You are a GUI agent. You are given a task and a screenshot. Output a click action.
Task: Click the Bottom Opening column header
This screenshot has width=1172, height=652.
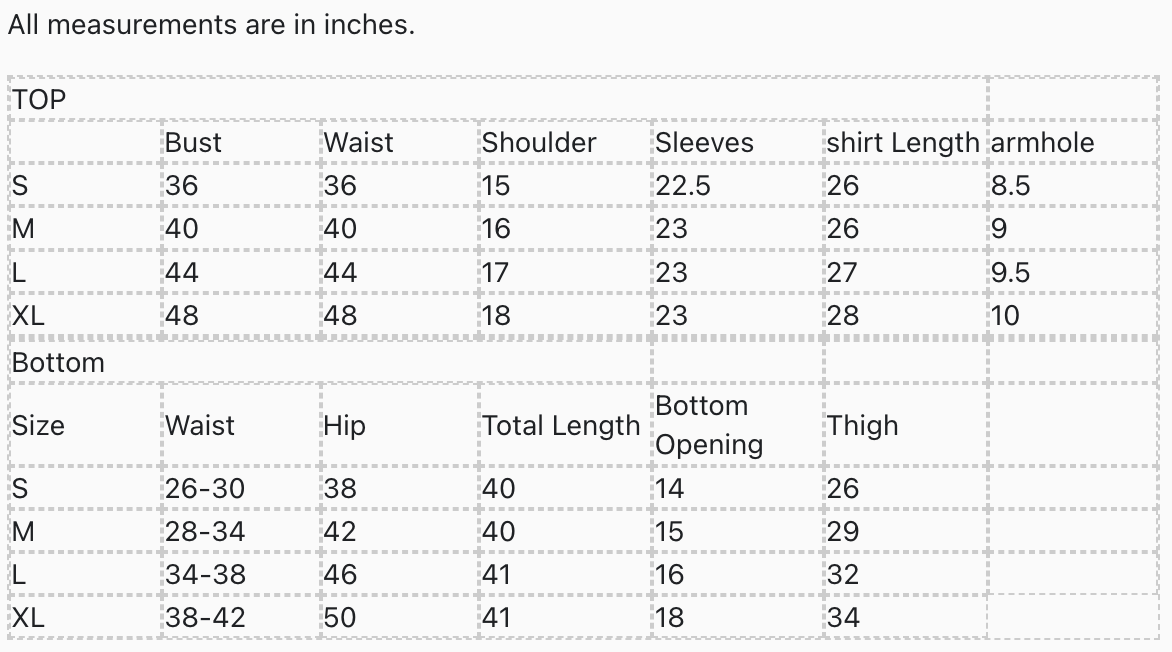[x=709, y=425]
